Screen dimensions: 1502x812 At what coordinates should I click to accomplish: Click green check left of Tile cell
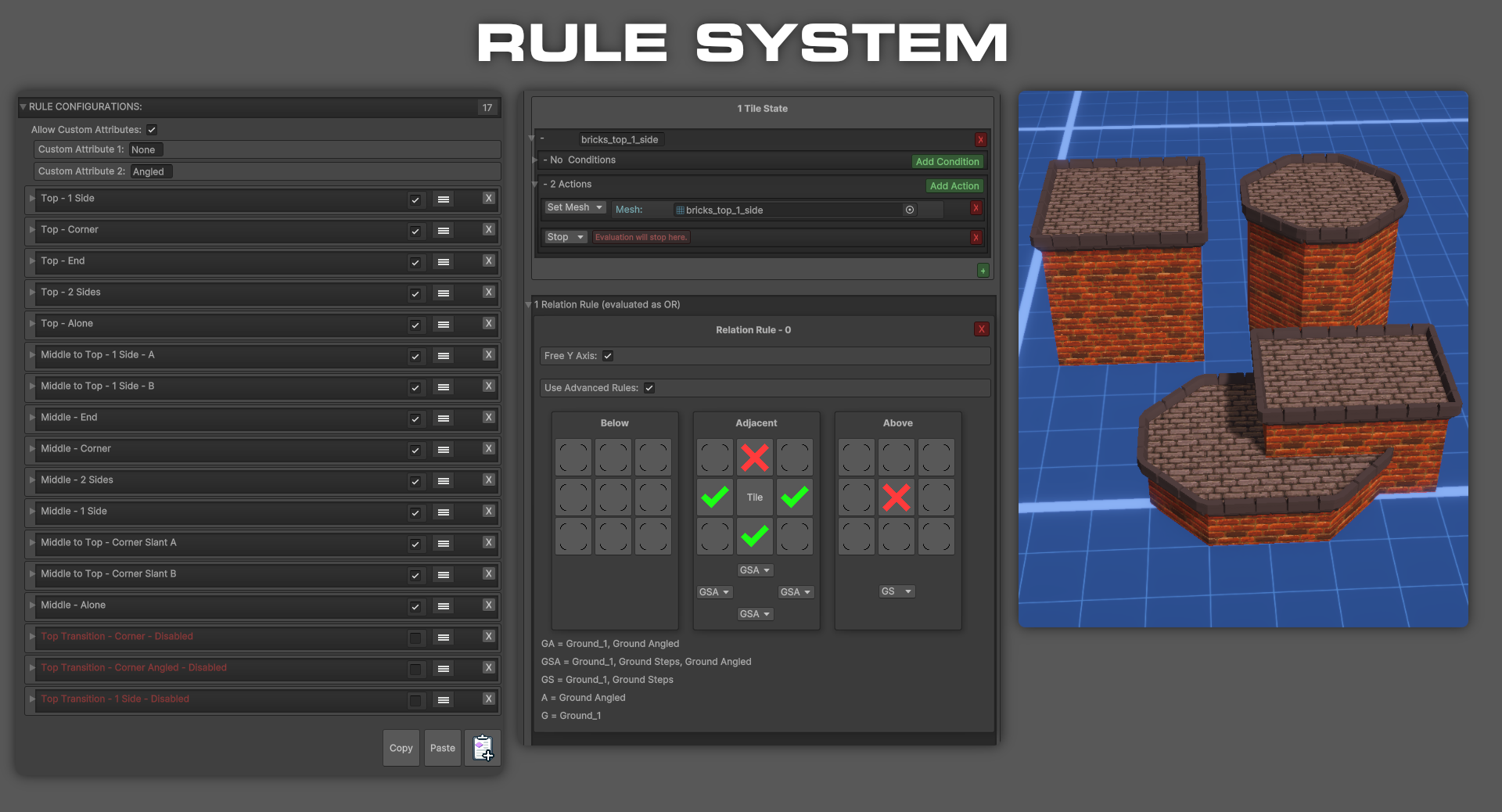click(715, 498)
